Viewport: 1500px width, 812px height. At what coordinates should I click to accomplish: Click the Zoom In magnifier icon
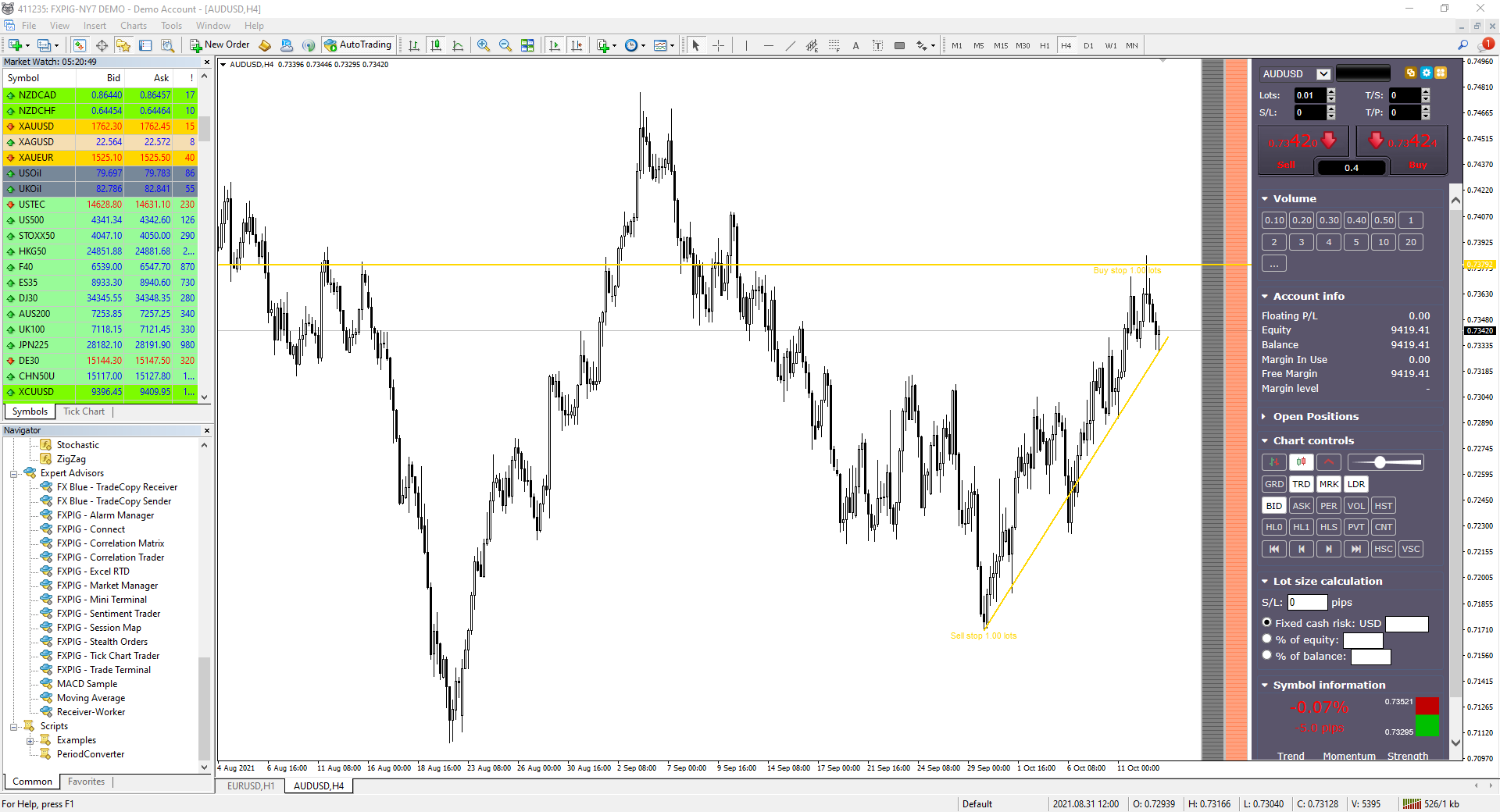coord(484,45)
